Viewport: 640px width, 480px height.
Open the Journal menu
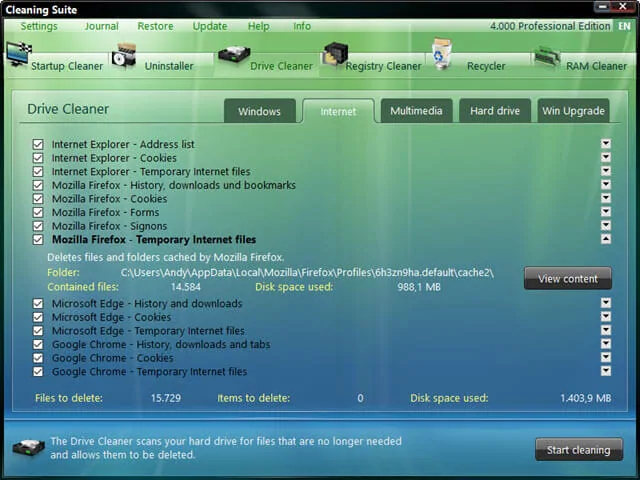102,27
